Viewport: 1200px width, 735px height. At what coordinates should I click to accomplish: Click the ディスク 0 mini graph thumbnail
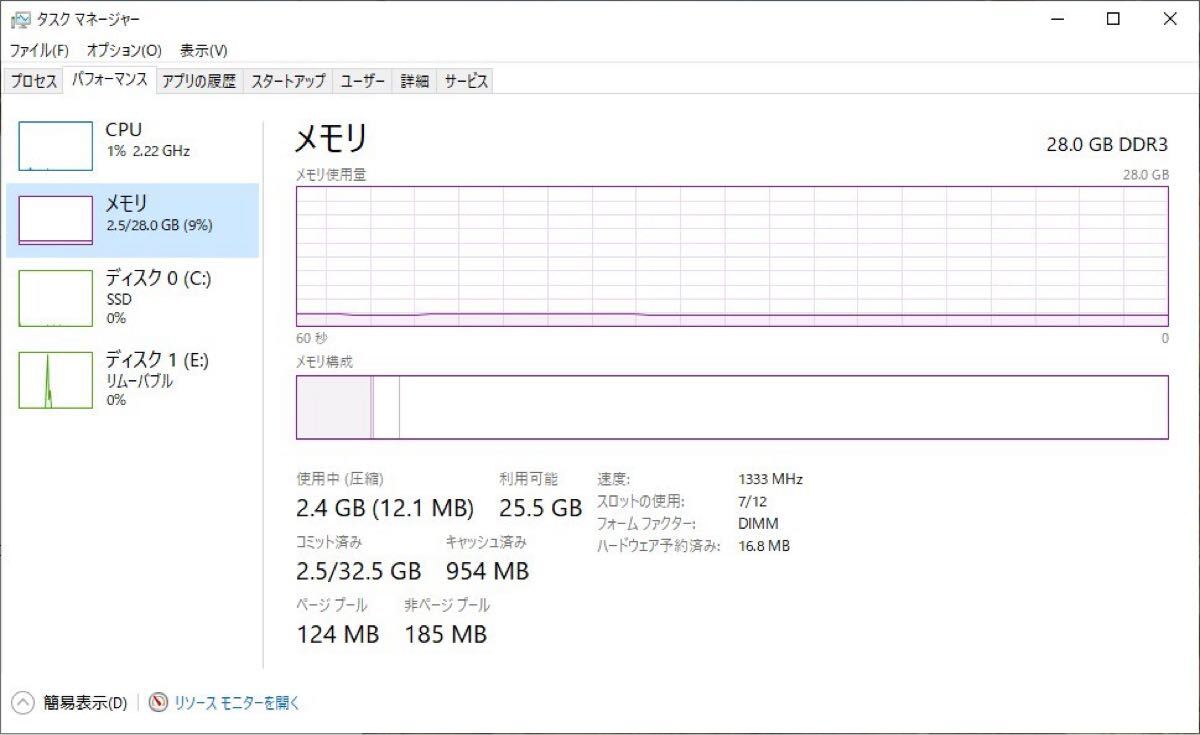[x=55, y=297]
